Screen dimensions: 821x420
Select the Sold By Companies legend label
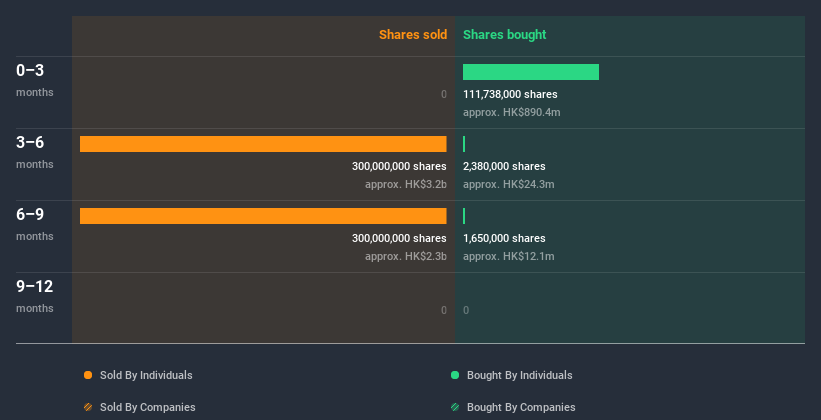point(148,407)
